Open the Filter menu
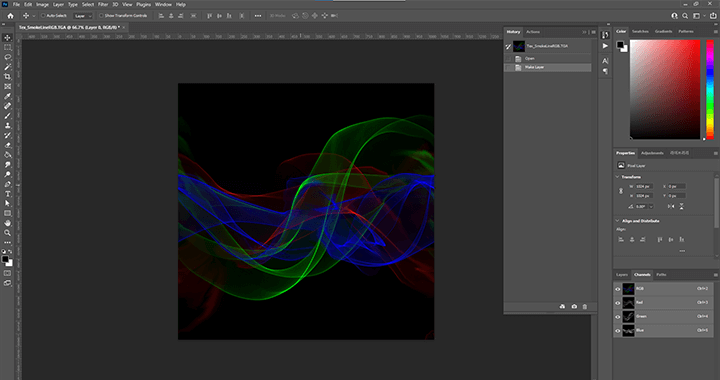720x380 pixels. [103, 5]
